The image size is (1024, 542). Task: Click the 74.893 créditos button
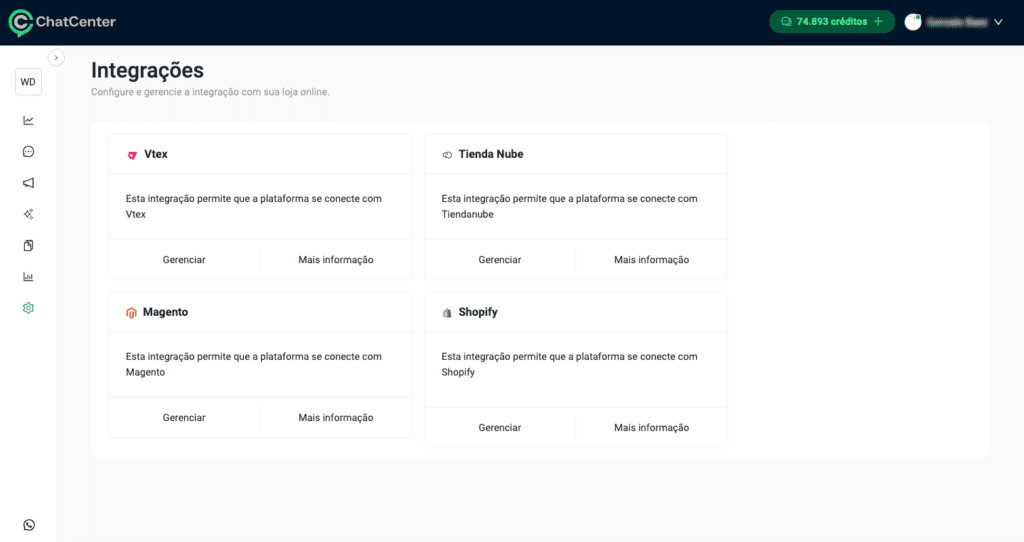(831, 22)
